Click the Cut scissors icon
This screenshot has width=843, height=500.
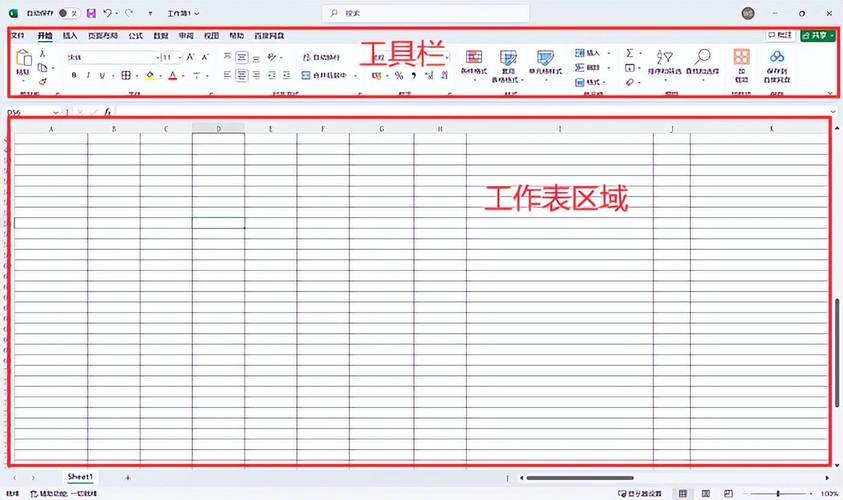tap(43, 54)
